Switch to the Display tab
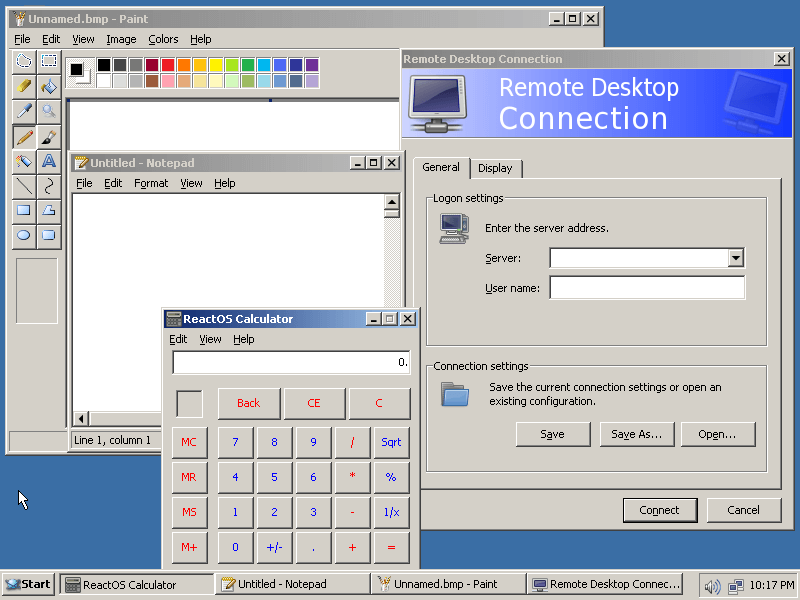 (495, 168)
